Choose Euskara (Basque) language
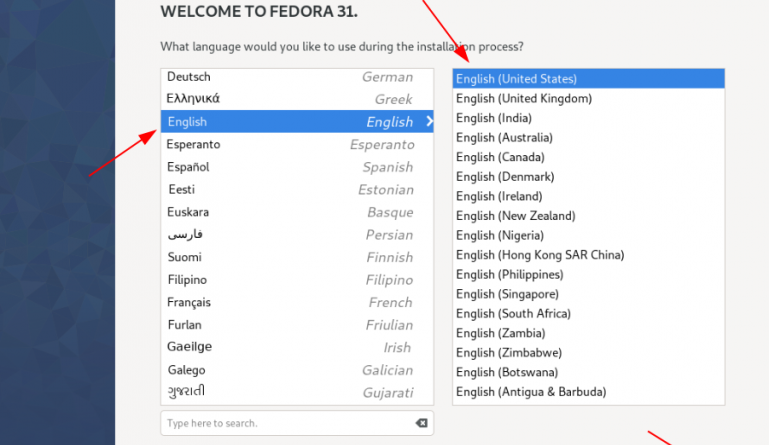 tap(296, 212)
